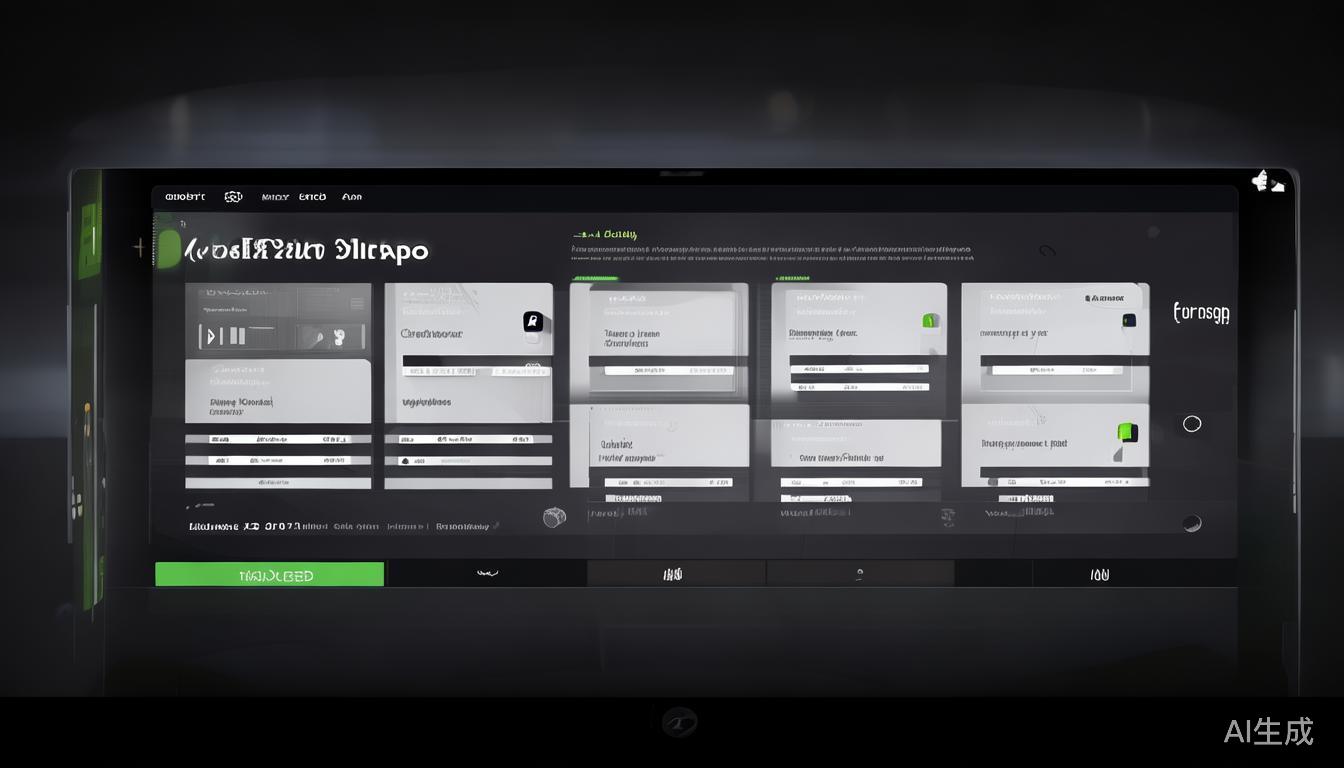Click the circle icon on right sidebar
Viewport: 1344px width, 768px height.
[x=1192, y=424]
